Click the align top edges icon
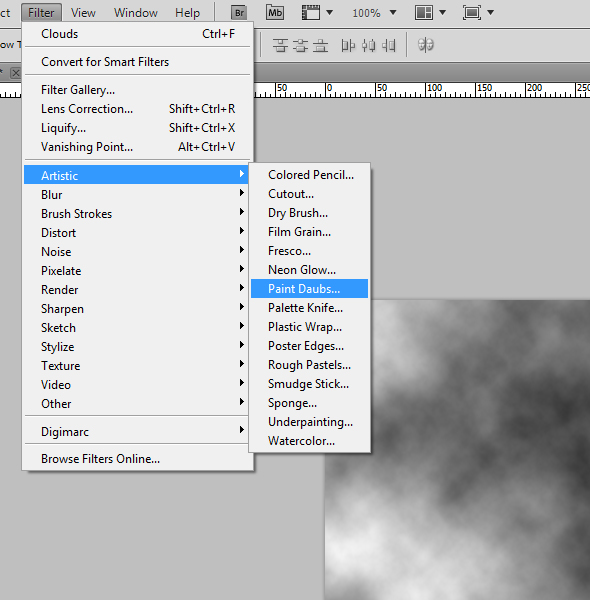The width and height of the screenshot is (590, 600). [280, 45]
